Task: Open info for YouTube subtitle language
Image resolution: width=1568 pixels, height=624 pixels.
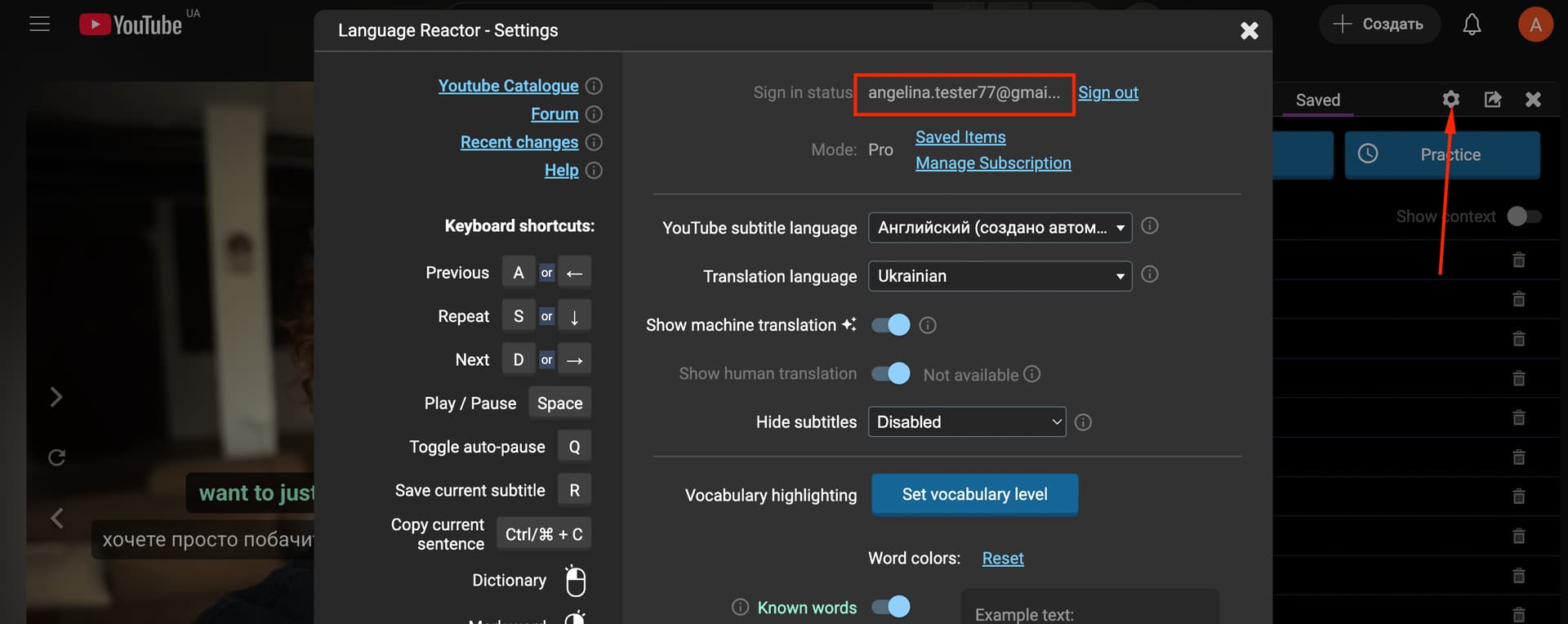Action: click(1150, 226)
